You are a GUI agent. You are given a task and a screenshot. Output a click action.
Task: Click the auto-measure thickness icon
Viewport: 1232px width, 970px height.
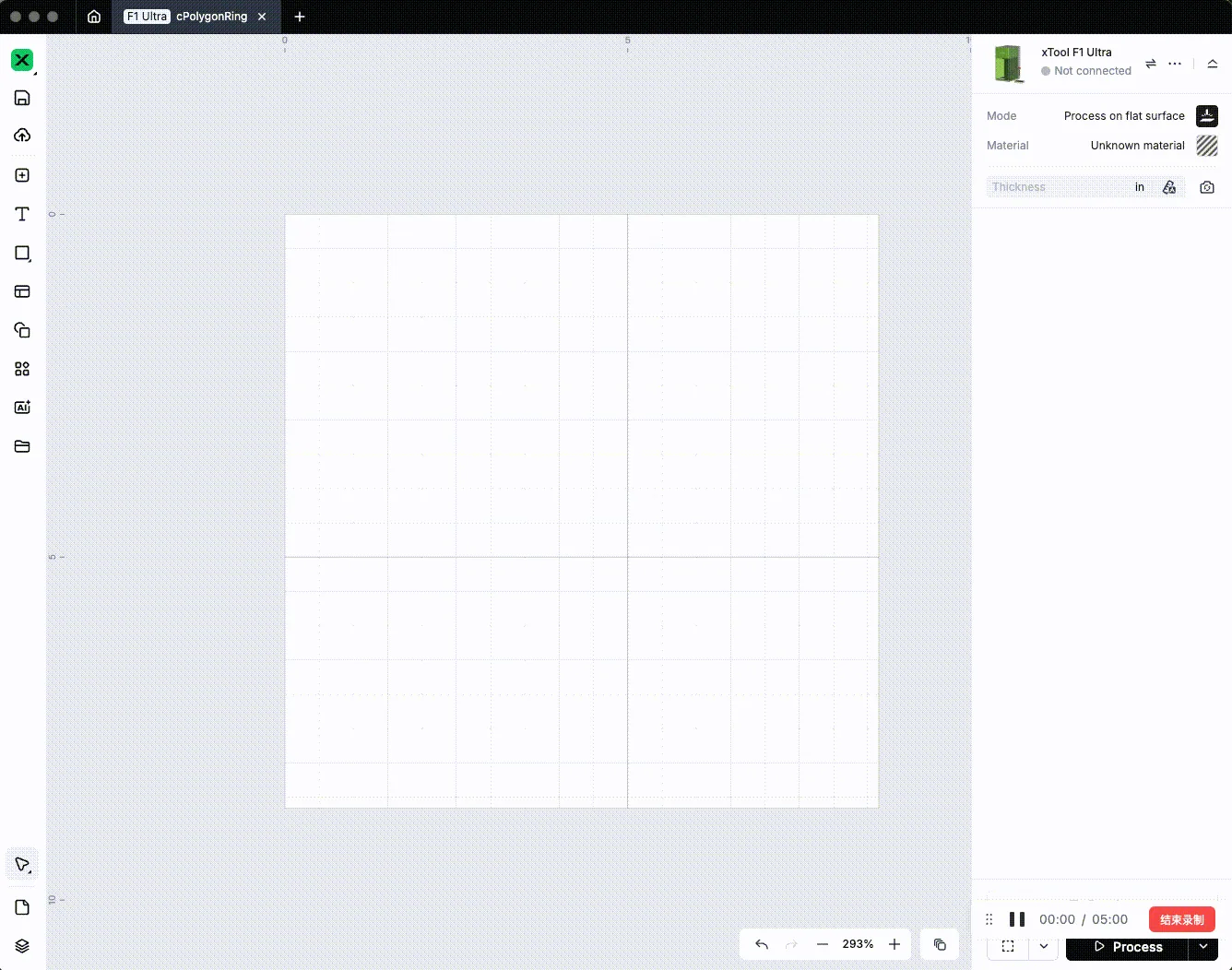1169,187
